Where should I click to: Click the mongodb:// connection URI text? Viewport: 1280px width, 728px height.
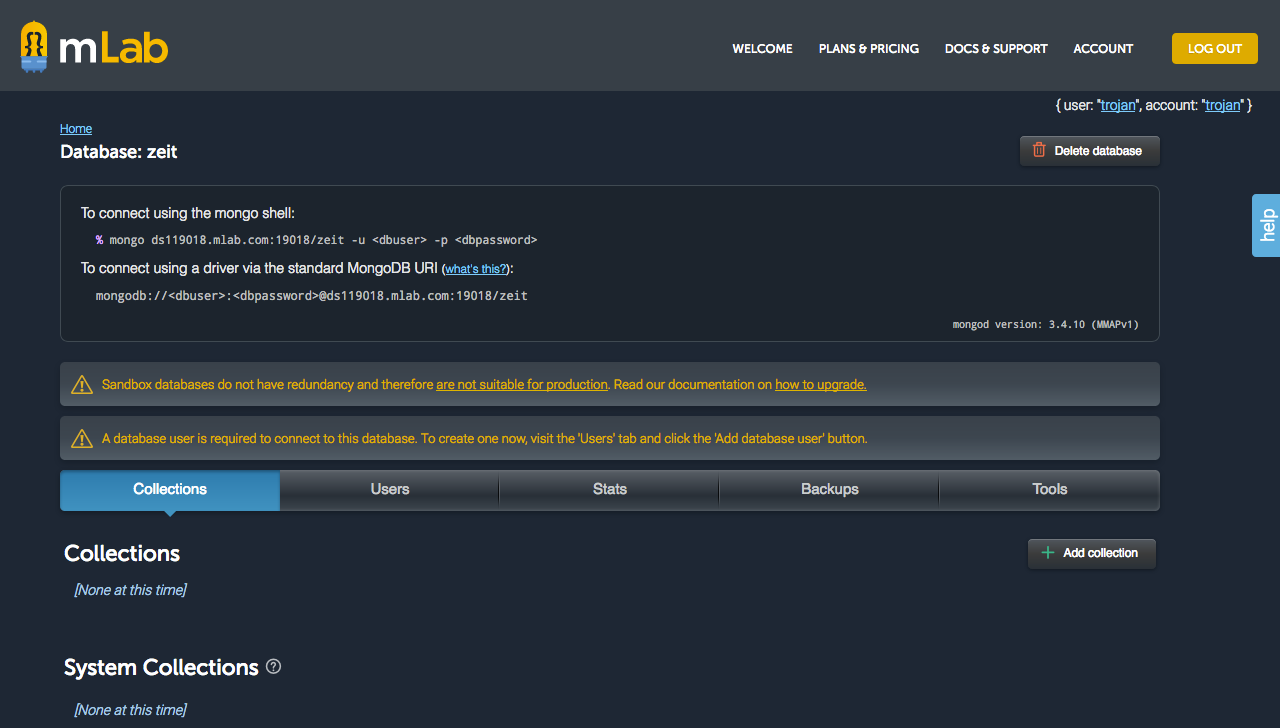(x=311, y=296)
